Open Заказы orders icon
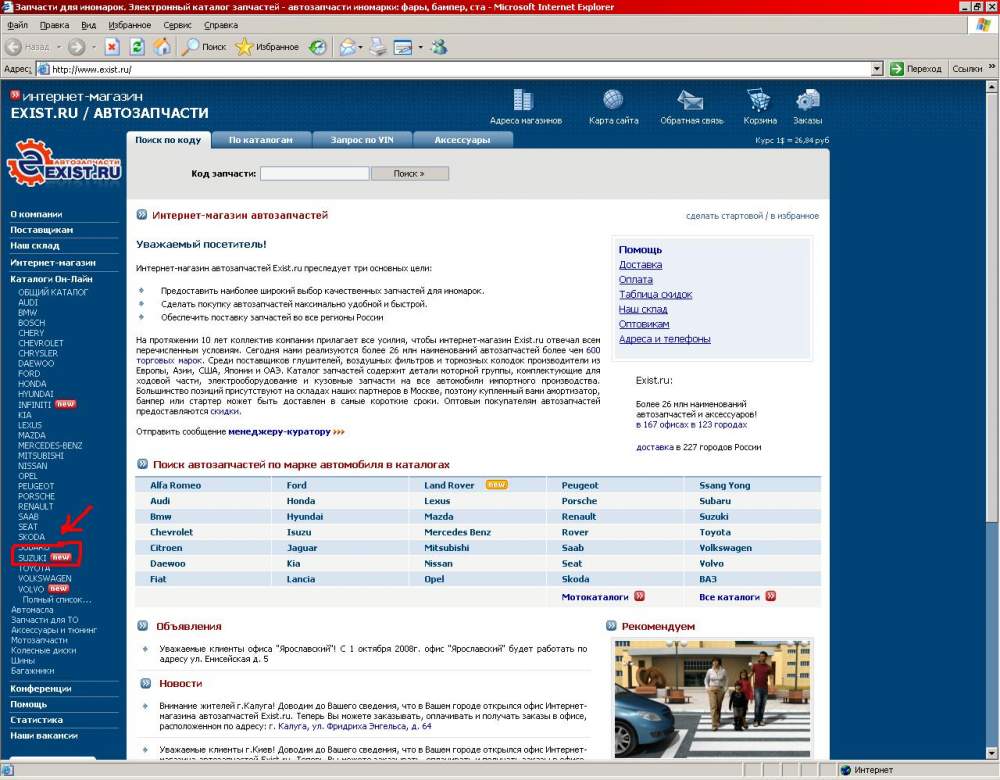The width and height of the screenshot is (1000, 780). 807,99
